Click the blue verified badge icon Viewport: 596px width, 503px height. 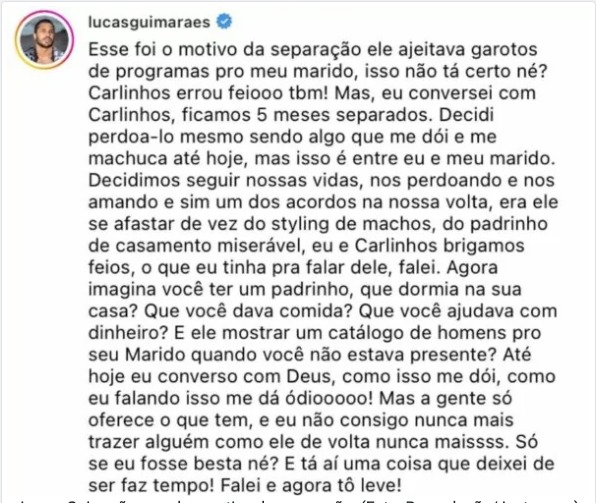[224, 21]
